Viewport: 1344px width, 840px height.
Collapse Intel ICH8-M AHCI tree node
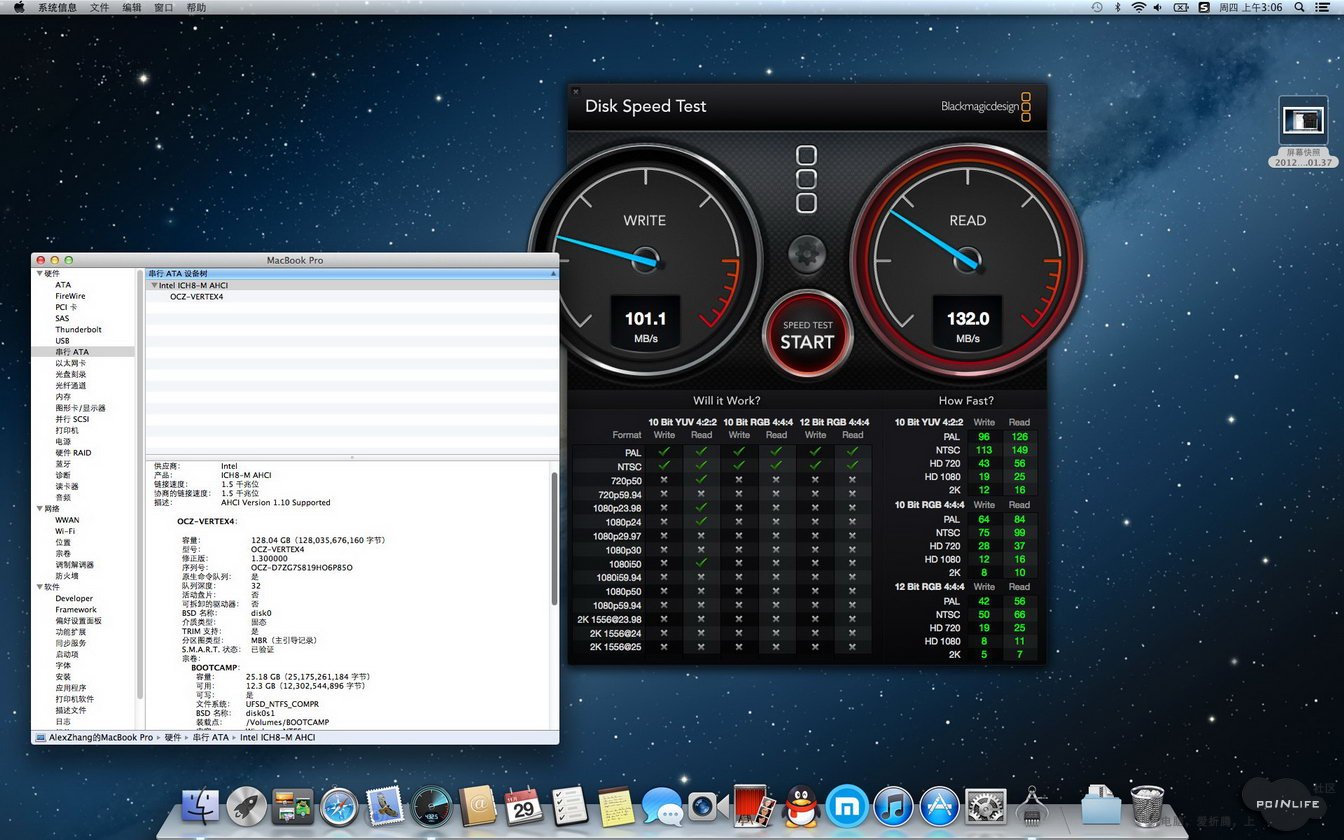pos(154,285)
